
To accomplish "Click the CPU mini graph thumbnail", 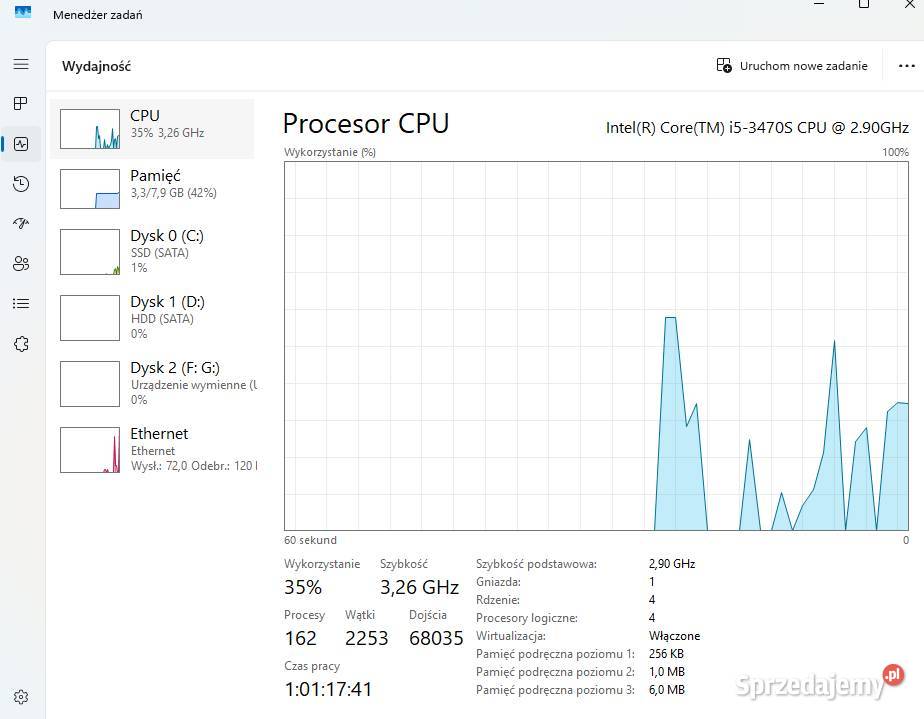I will (x=90, y=128).
